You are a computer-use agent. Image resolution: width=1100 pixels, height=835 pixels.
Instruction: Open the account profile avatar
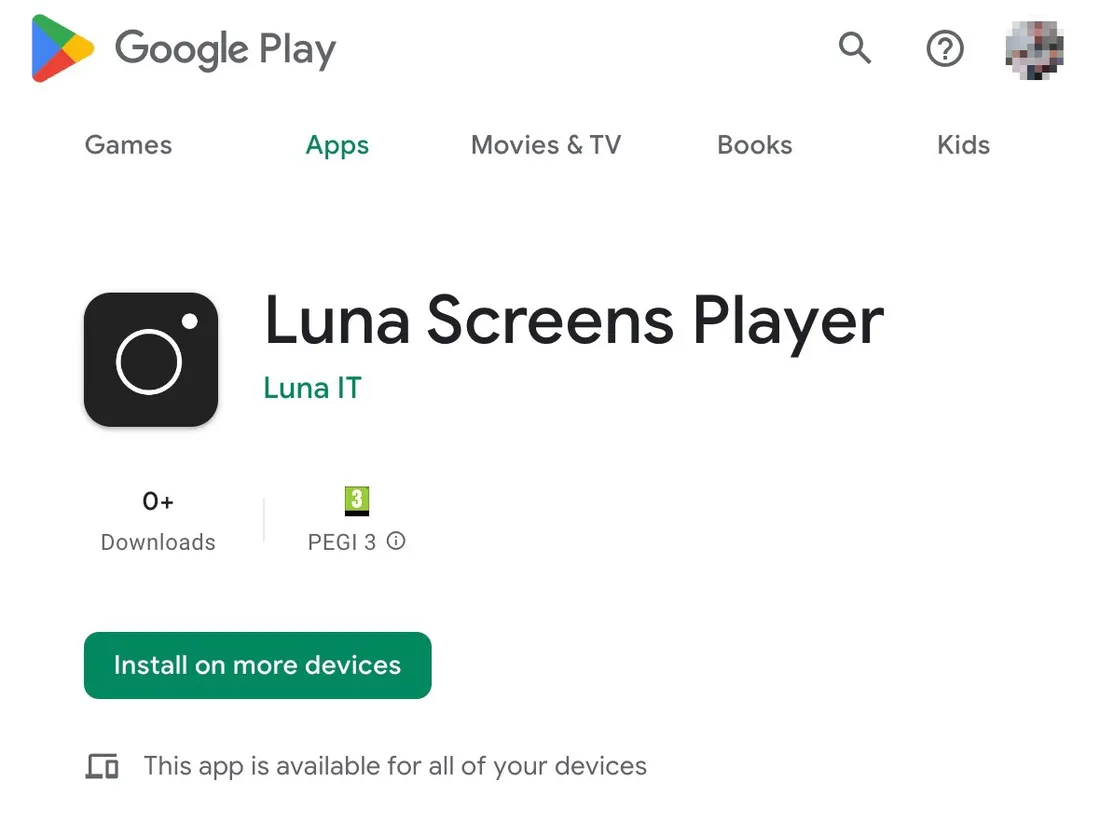(1034, 50)
